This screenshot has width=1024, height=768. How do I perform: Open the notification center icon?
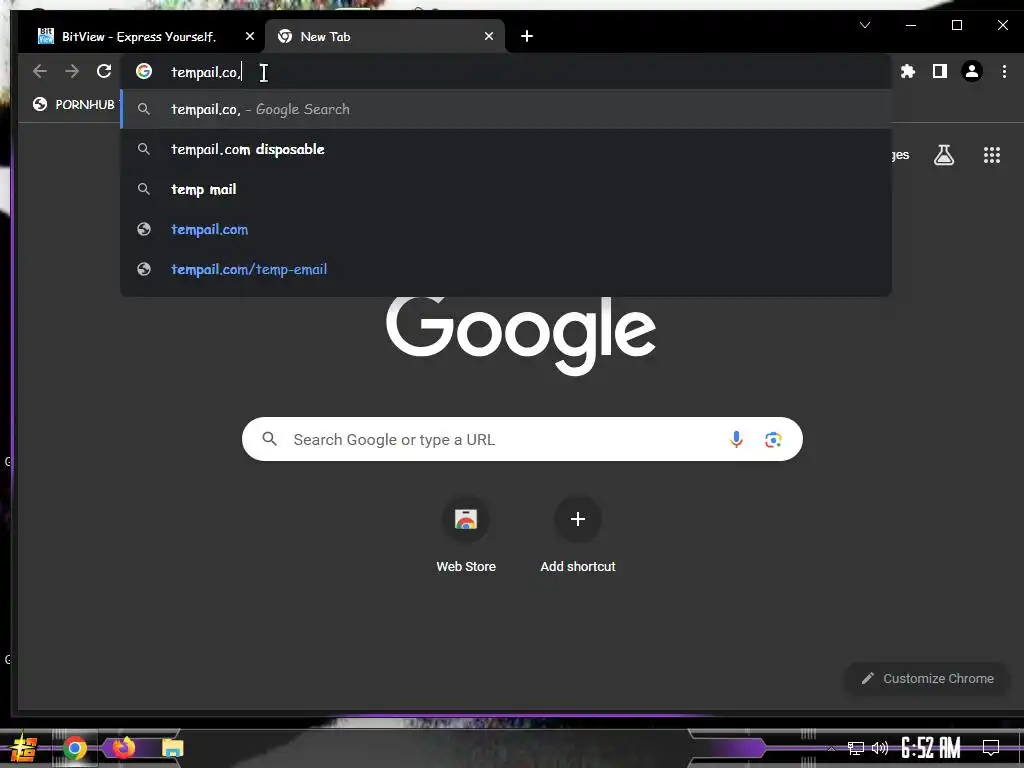[991, 748]
